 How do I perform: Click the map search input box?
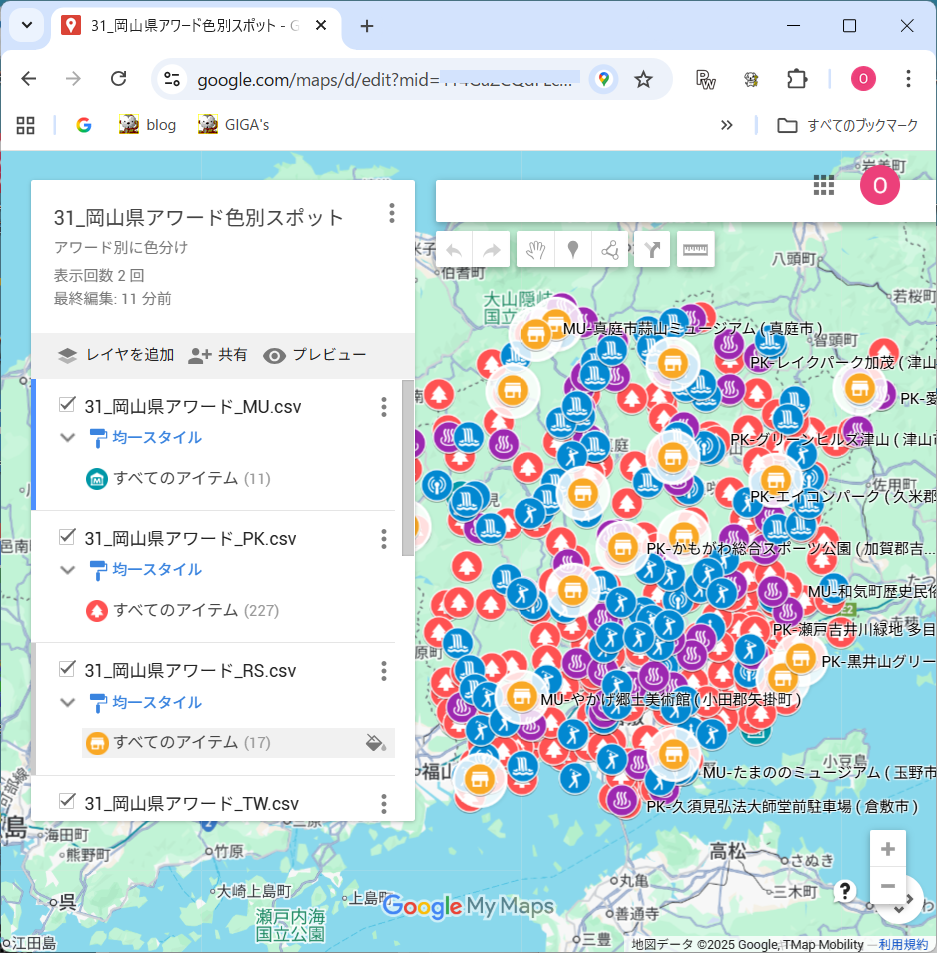coord(620,202)
